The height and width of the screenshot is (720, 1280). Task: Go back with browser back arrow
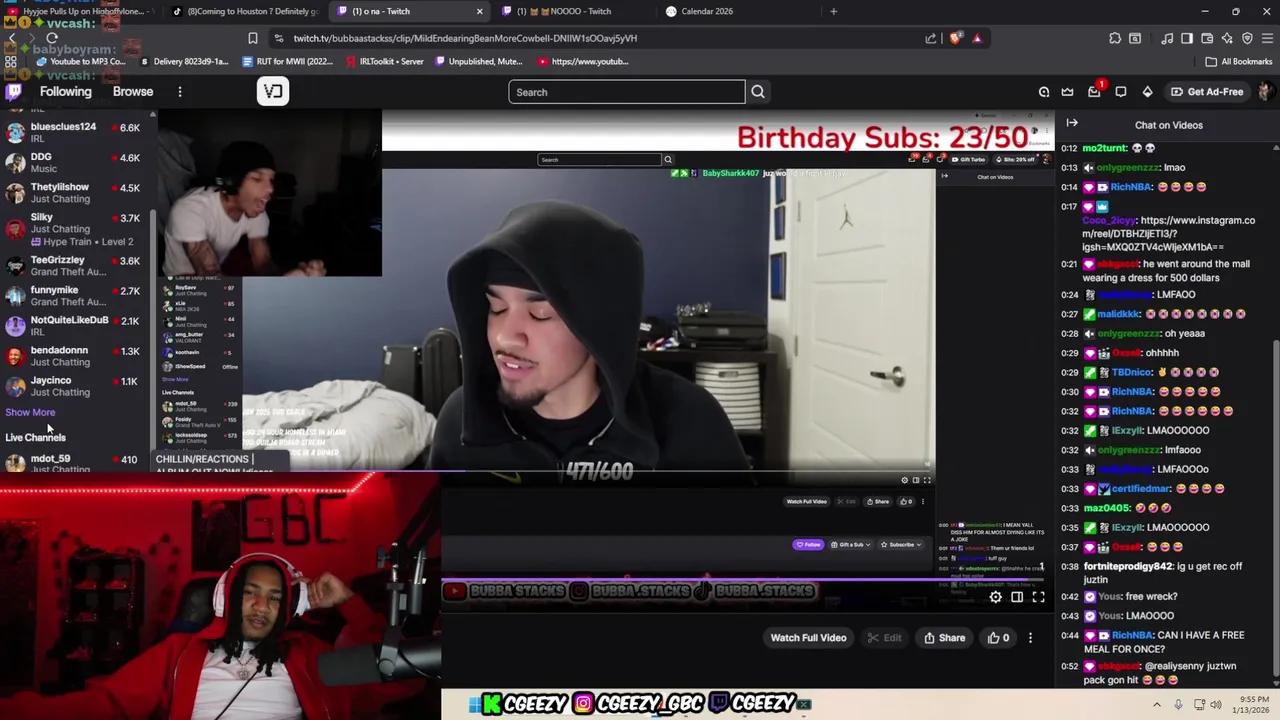(x=12, y=38)
